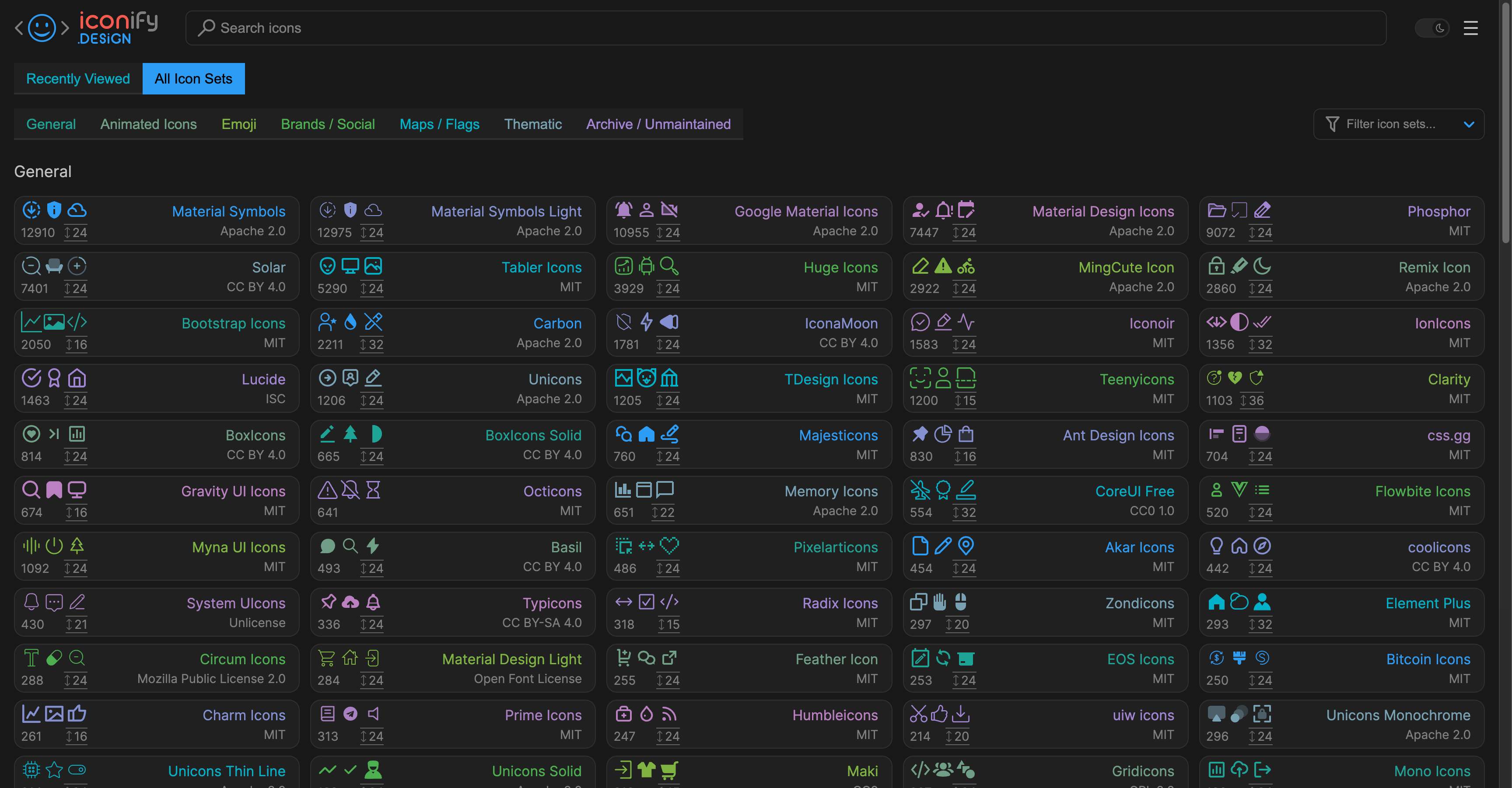Switch to Recently Viewed tab
The width and height of the screenshot is (1512, 788).
click(78, 79)
